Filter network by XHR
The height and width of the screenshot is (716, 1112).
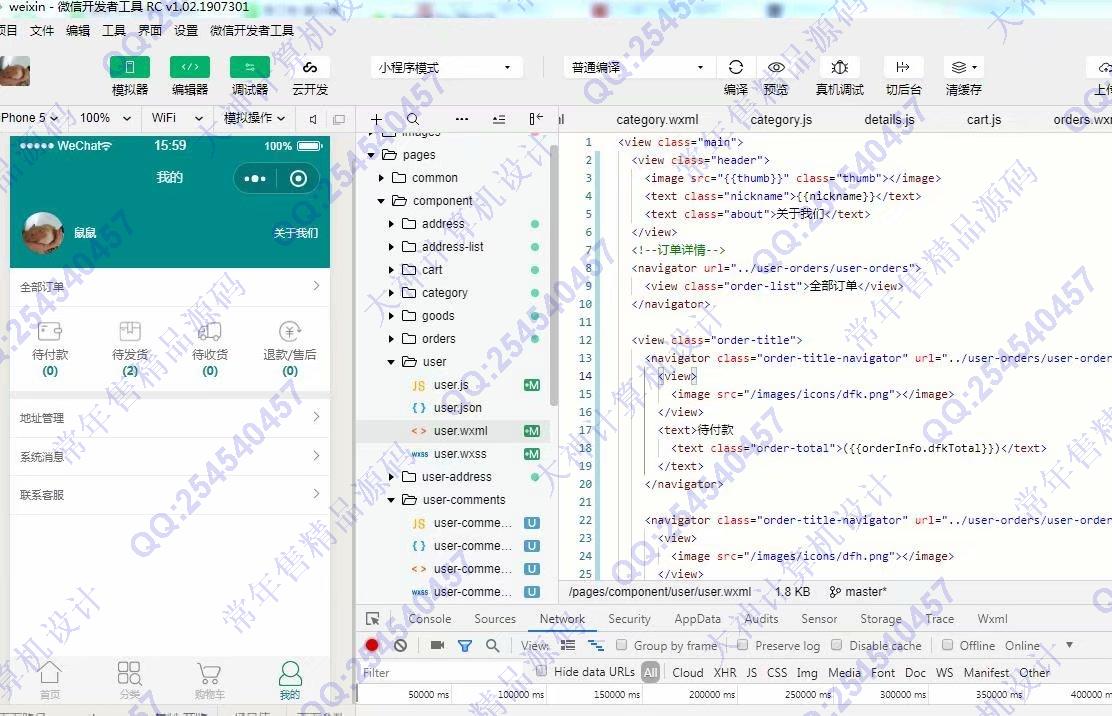point(725,673)
